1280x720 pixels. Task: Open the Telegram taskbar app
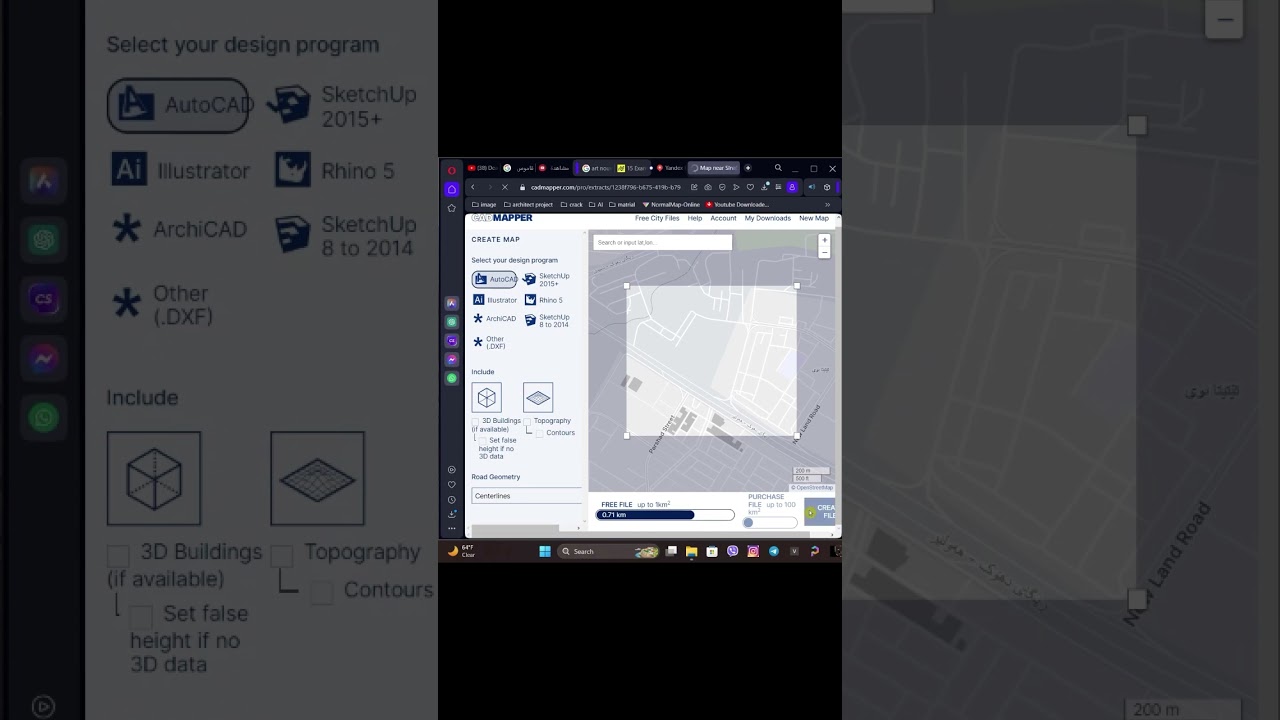(x=773, y=551)
